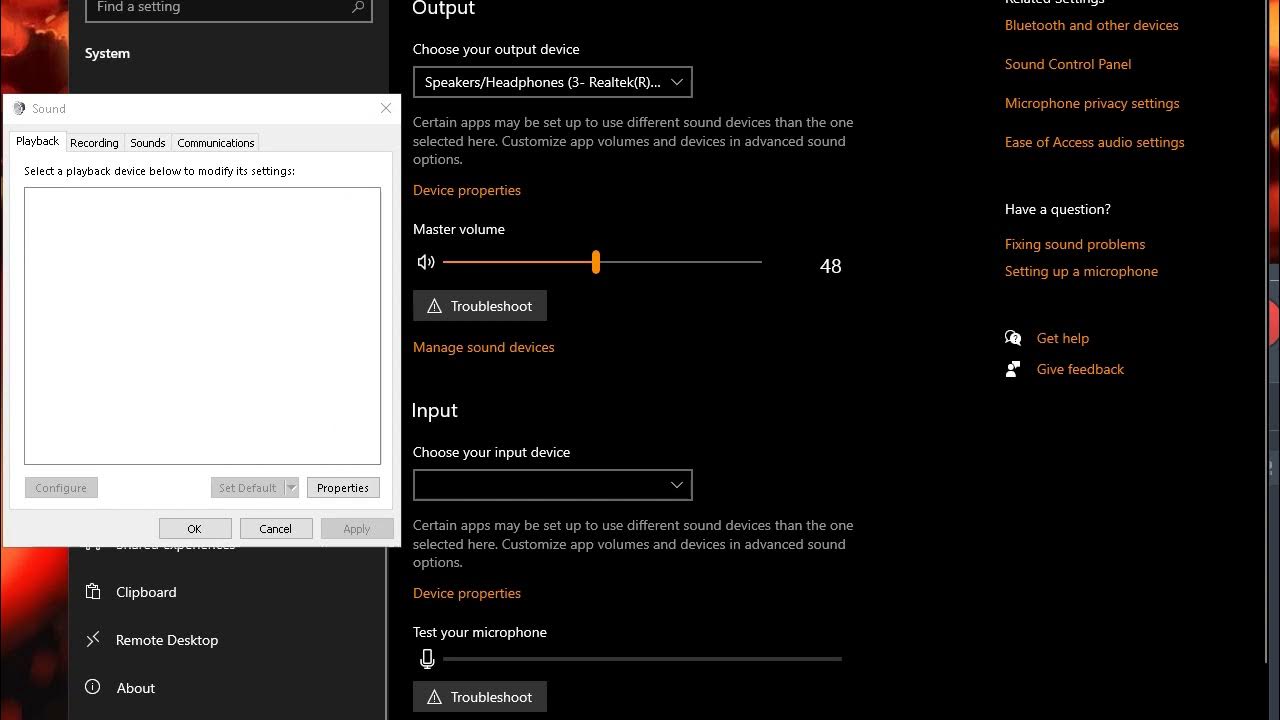Screen dimensions: 1280x720
Task: Click the Clipboard icon in the sidebar
Action: pyautogui.click(x=93, y=592)
